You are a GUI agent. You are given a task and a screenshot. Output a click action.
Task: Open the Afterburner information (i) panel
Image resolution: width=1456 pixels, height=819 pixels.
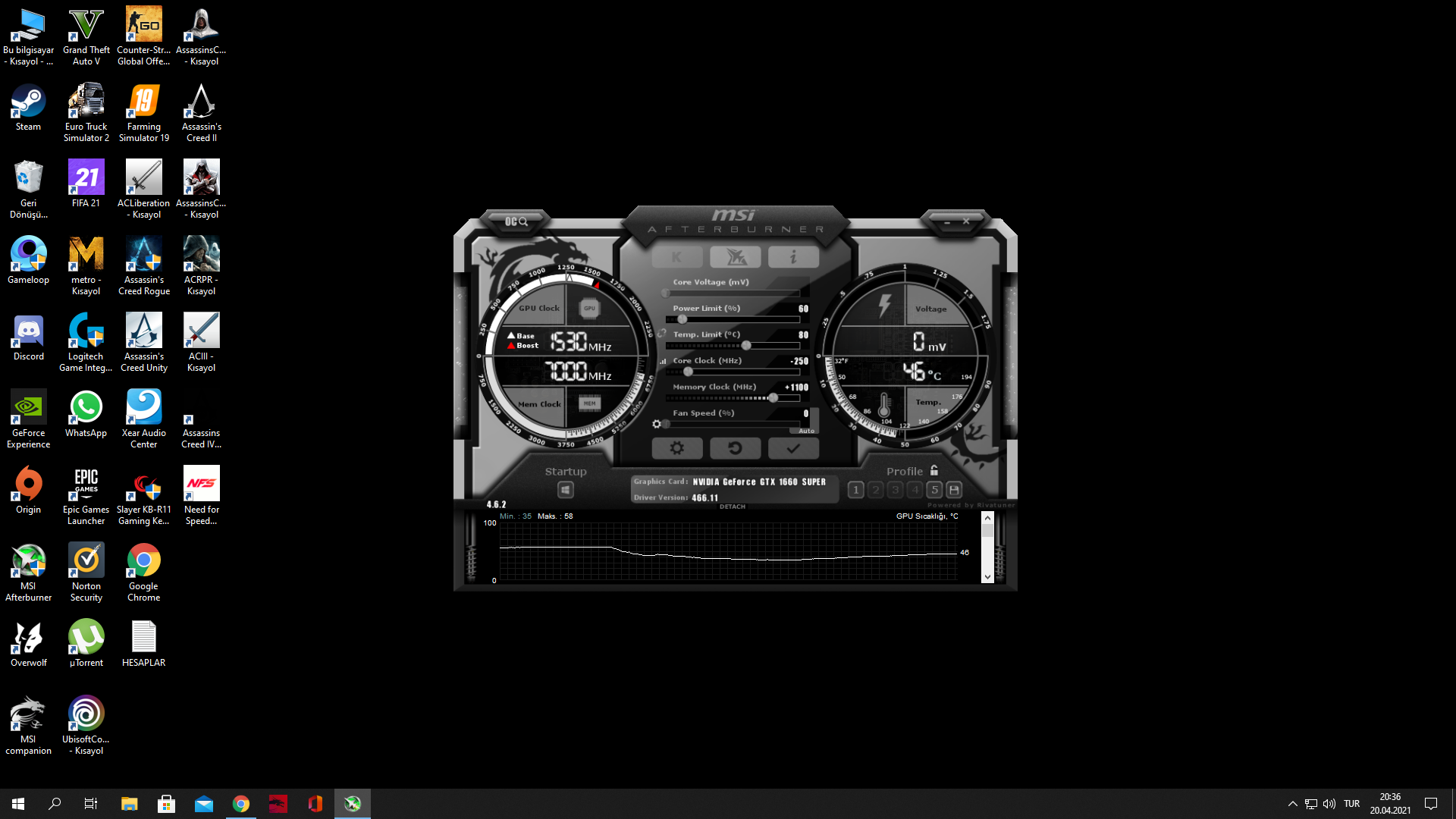click(793, 257)
